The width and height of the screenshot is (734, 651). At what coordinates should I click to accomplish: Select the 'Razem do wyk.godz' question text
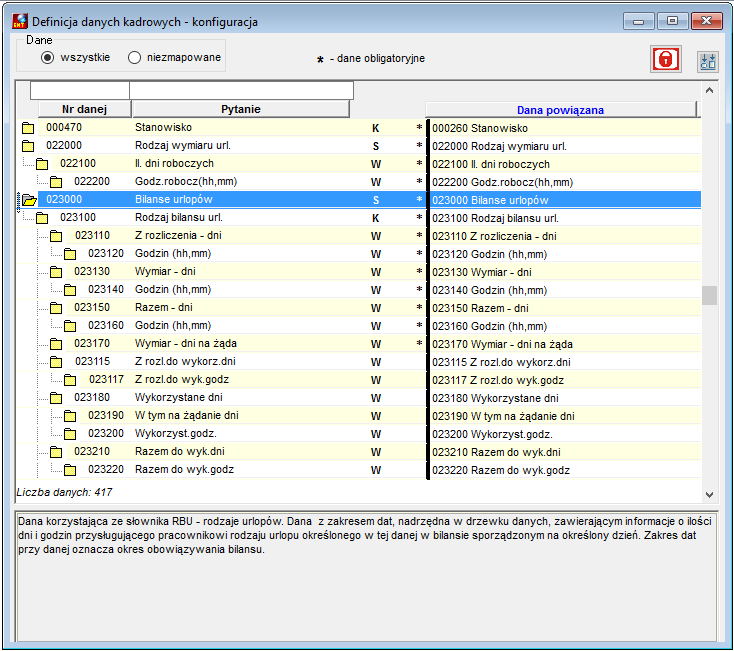[184, 470]
